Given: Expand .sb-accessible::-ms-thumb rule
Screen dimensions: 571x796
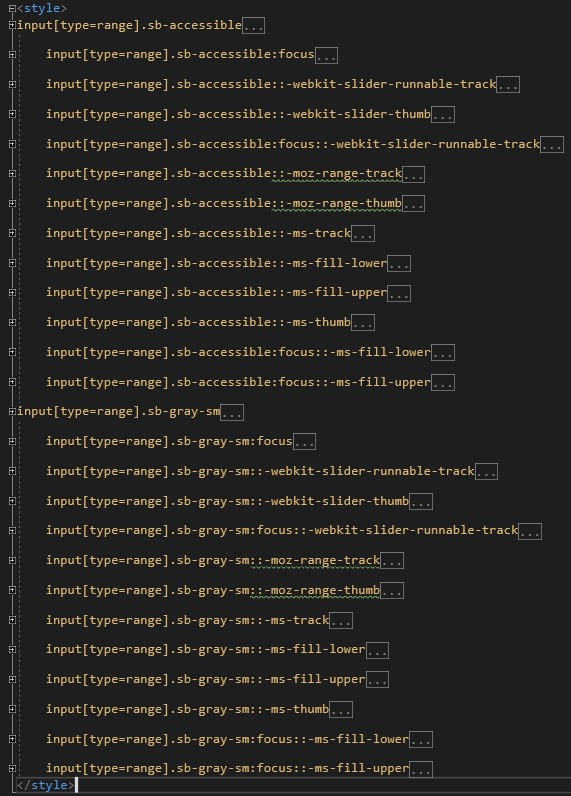Looking at the screenshot, I should 12,322.
